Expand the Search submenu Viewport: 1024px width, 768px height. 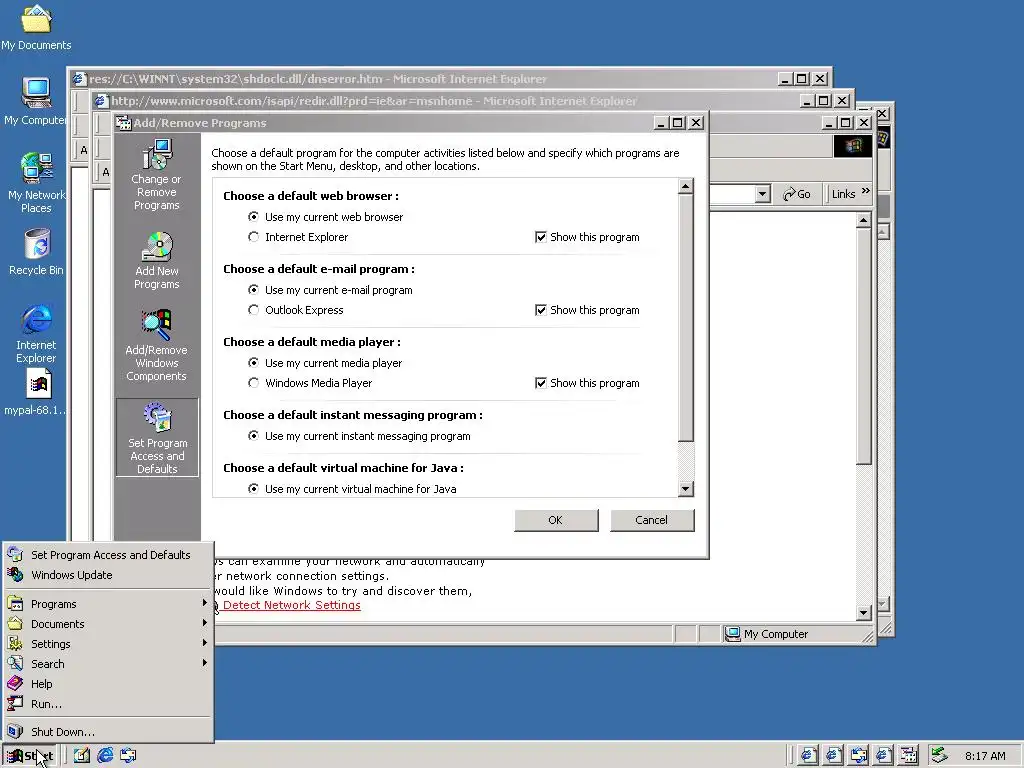click(x=108, y=664)
